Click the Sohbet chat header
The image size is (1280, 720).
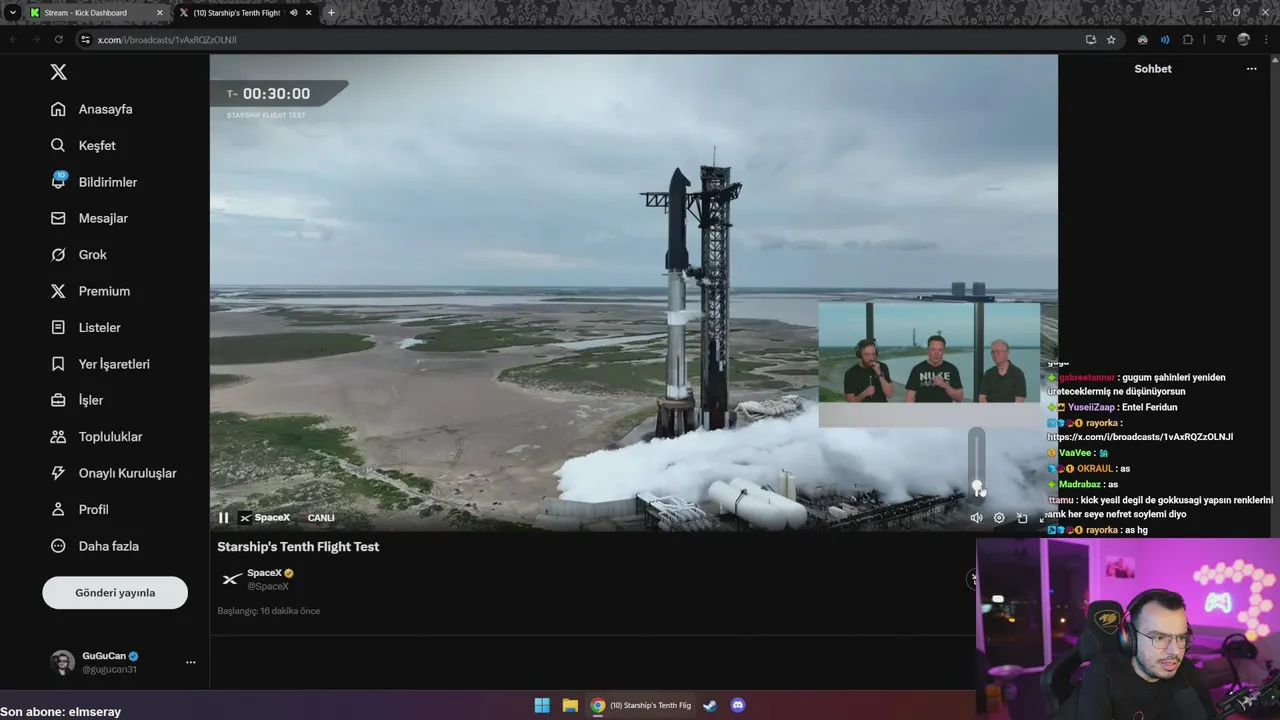1152,69
